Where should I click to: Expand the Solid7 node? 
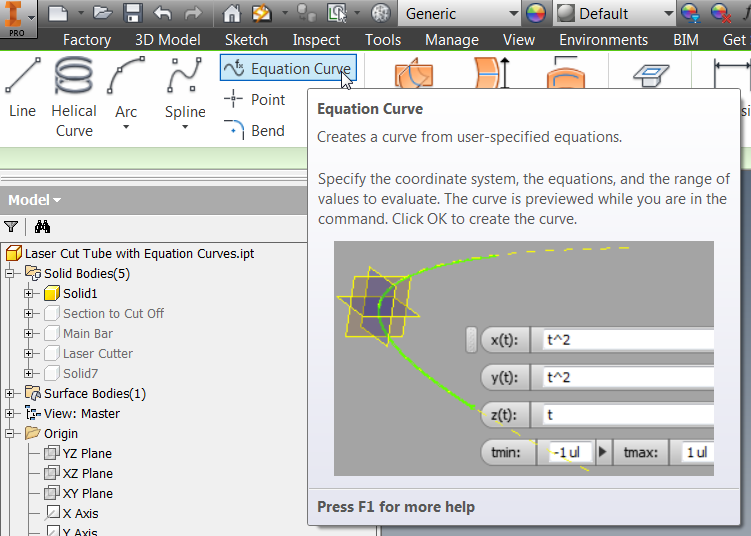(x=29, y=373)
